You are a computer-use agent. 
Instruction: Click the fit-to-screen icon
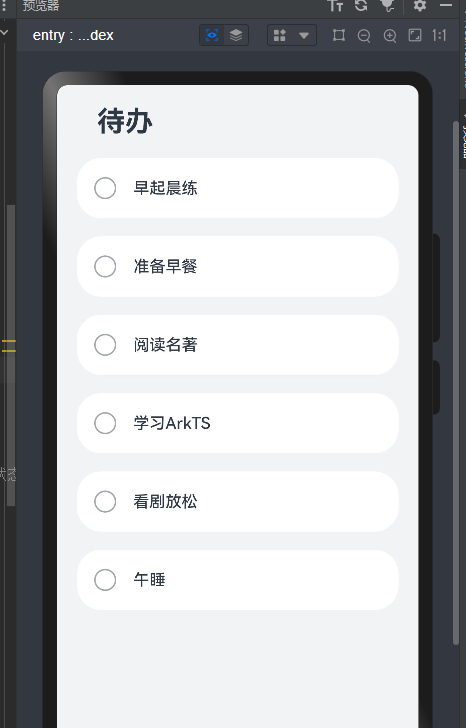(x=414, y=35)
